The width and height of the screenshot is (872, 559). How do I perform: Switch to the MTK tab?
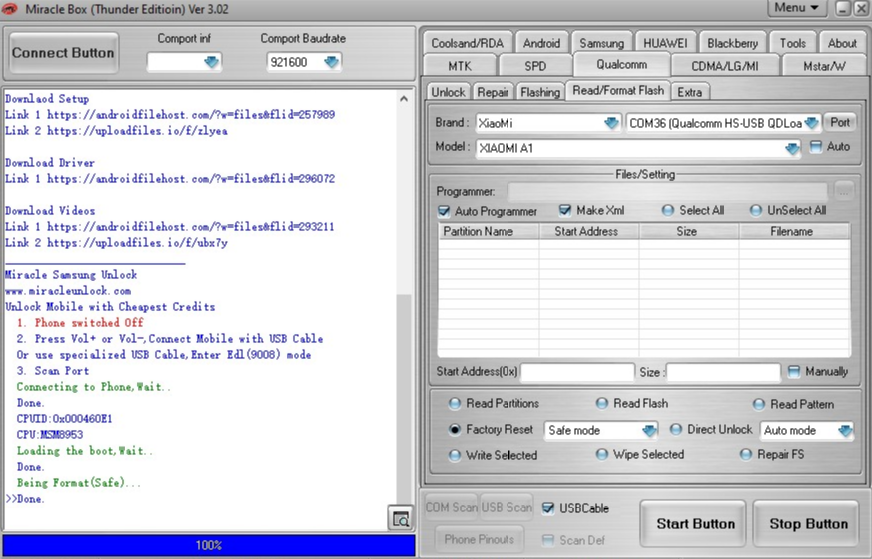point(460,66)
